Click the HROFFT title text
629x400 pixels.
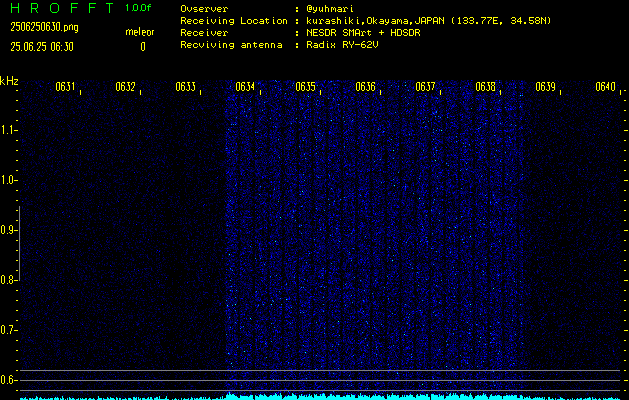coord(61,8)
